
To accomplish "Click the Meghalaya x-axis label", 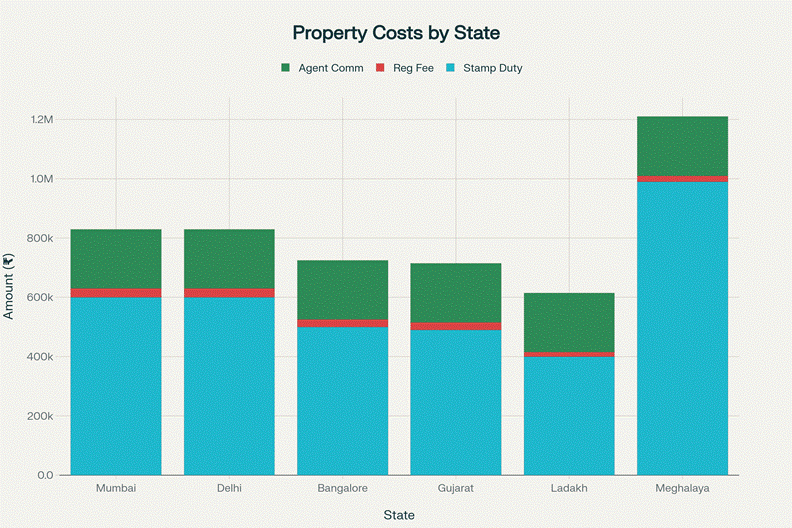I will coord(682,488).
